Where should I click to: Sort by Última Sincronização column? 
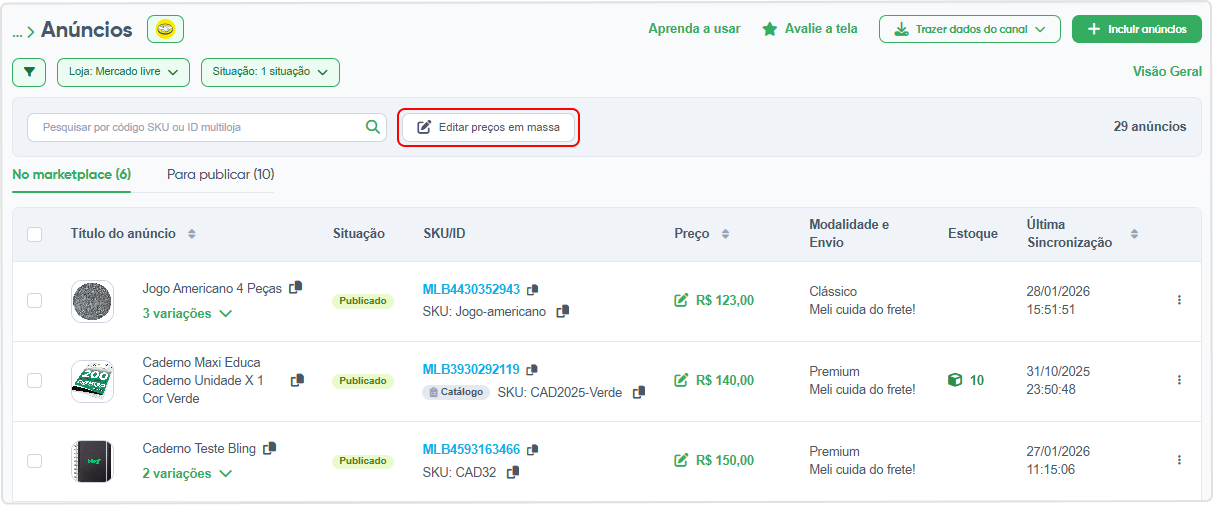[x=1134, y=234]
